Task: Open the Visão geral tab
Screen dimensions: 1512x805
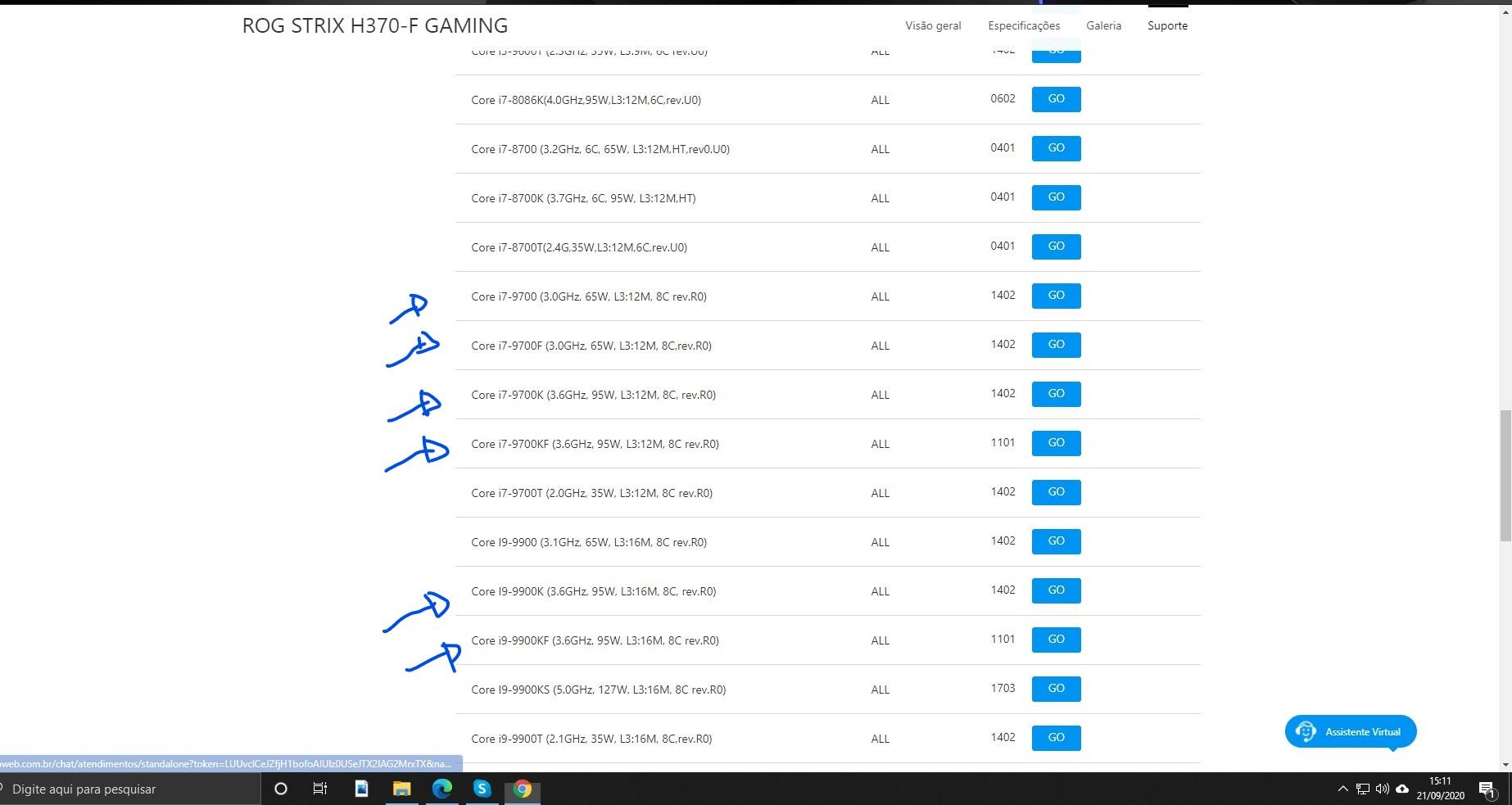Action: [x=933, y=25]
